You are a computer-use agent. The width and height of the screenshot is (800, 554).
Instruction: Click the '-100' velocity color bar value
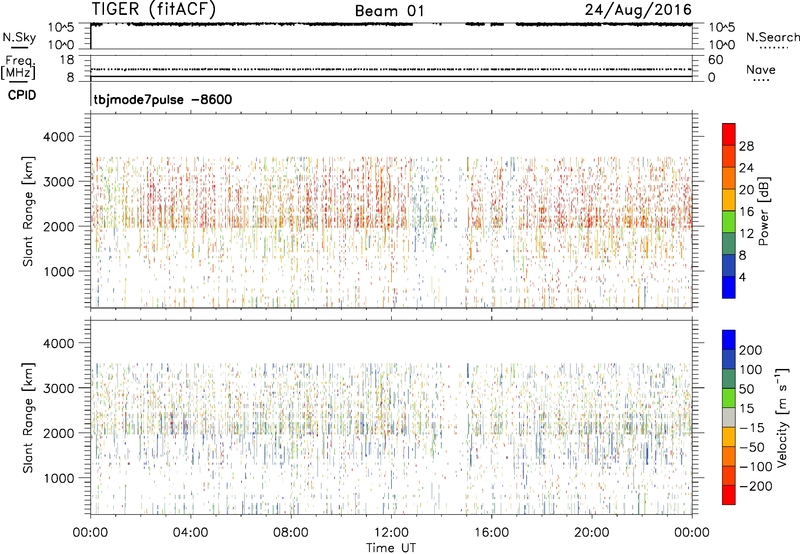[x=756, y=467]
